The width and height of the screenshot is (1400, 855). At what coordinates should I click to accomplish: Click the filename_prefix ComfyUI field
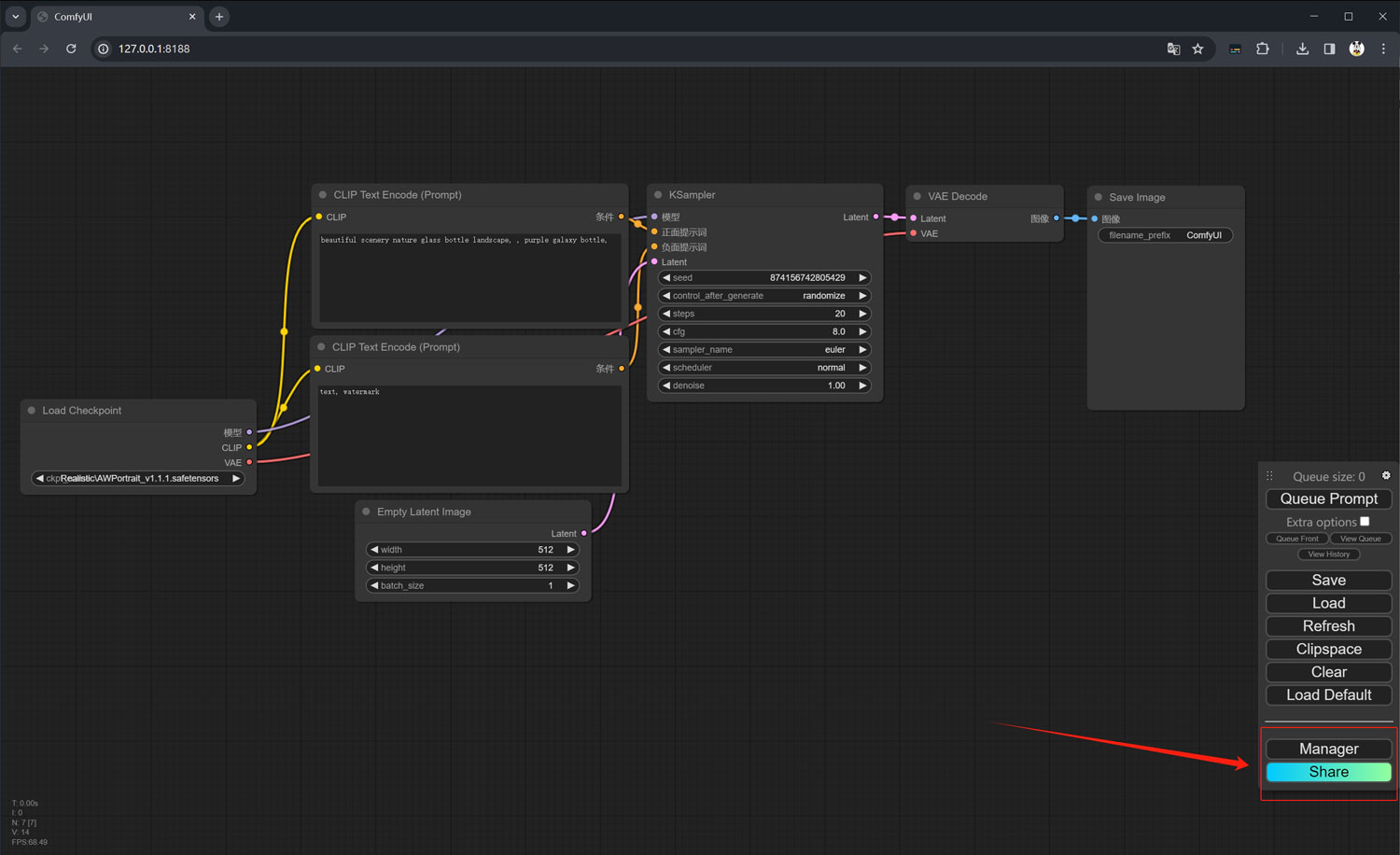[x=1166, y=235]
